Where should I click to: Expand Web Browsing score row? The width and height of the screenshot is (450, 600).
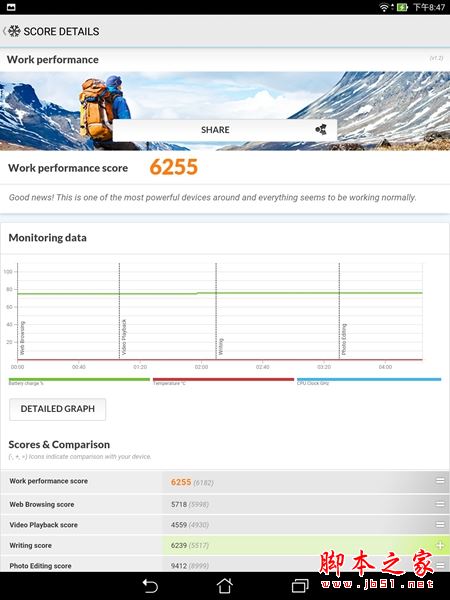coord(440,504)
